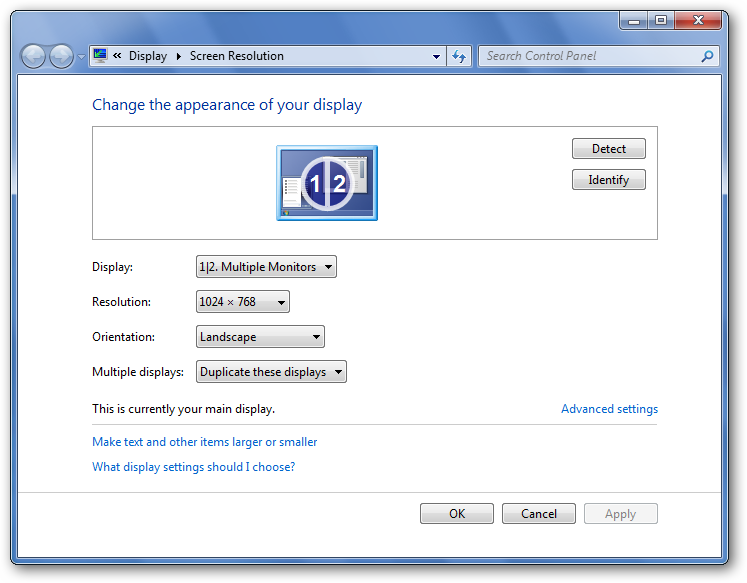Click the Identify button
Screen dimensions: 747x583
coord(608,180)
